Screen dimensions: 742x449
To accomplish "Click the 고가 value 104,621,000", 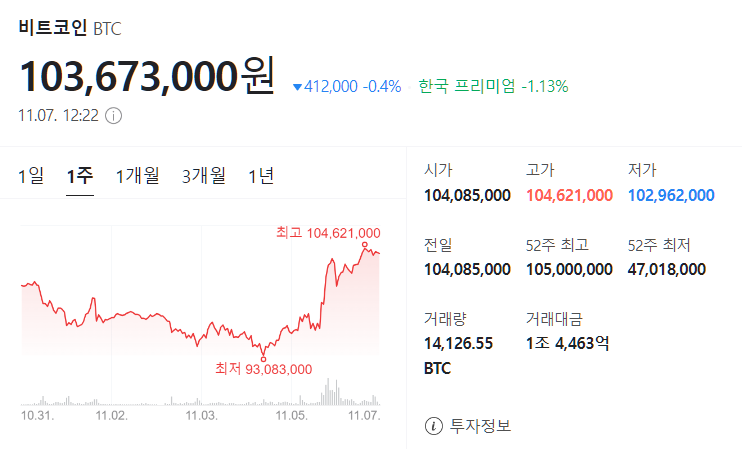I will [569, 195].
